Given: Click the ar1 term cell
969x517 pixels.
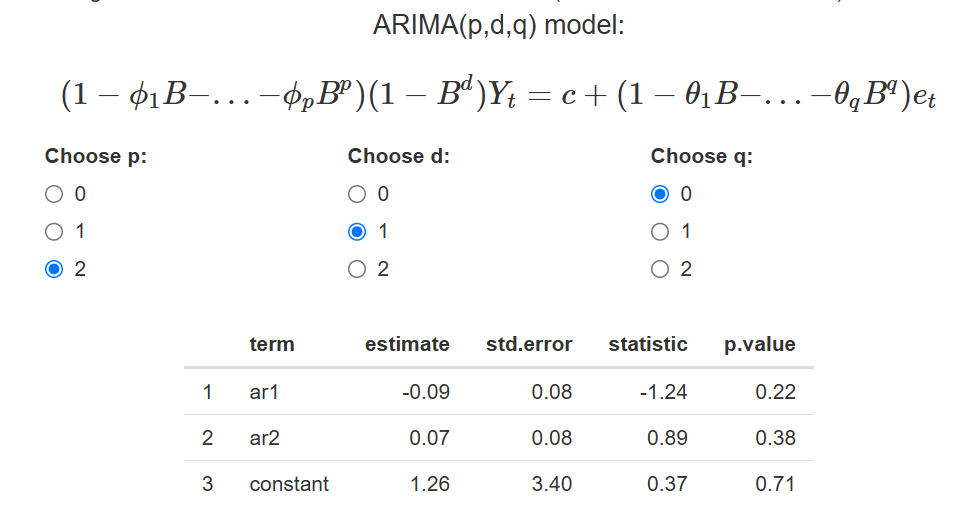Looking at the screenshot, I should [264, 392].
